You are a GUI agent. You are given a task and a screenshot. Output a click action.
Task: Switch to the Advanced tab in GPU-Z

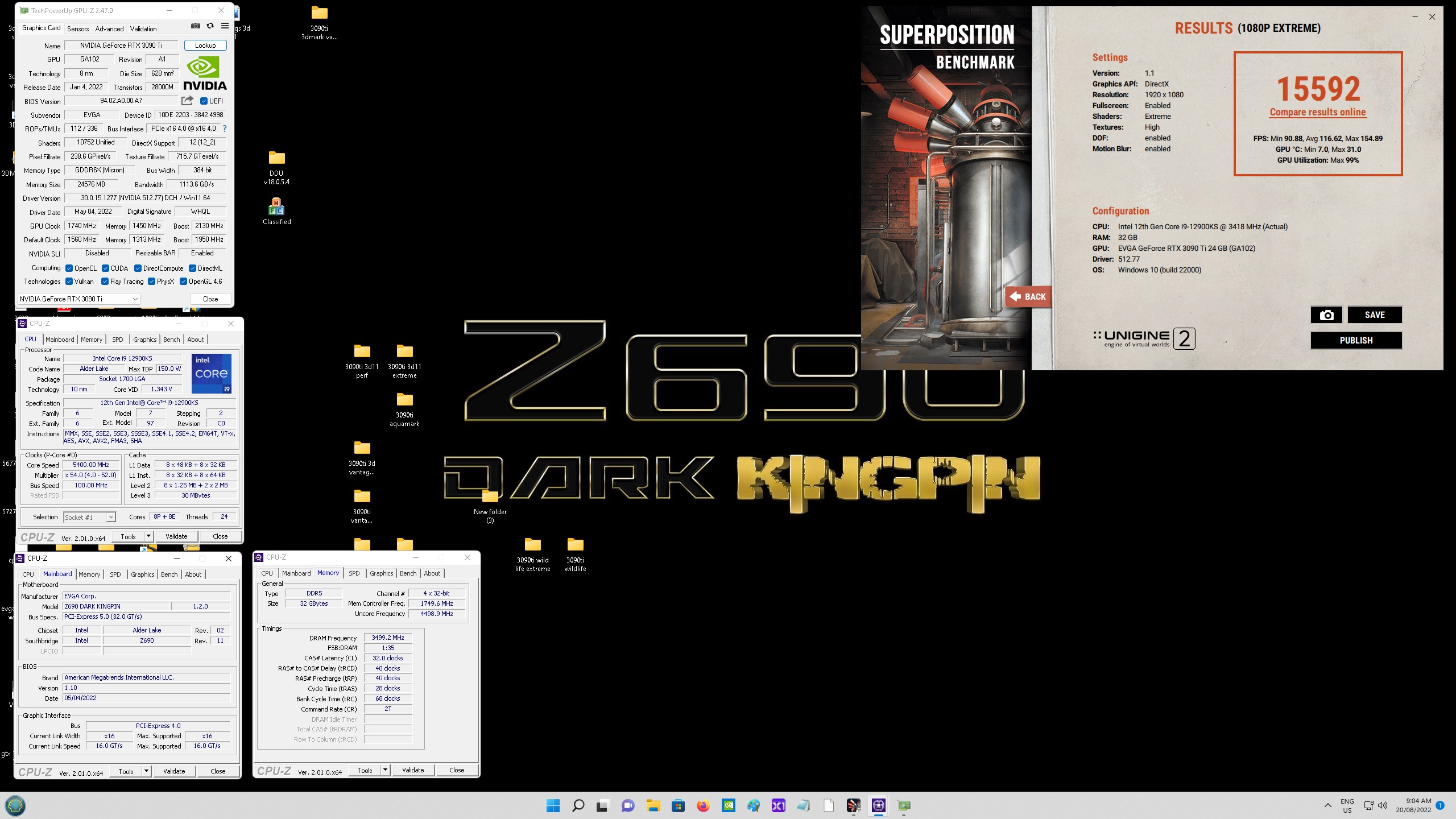[x=109, y=28]
